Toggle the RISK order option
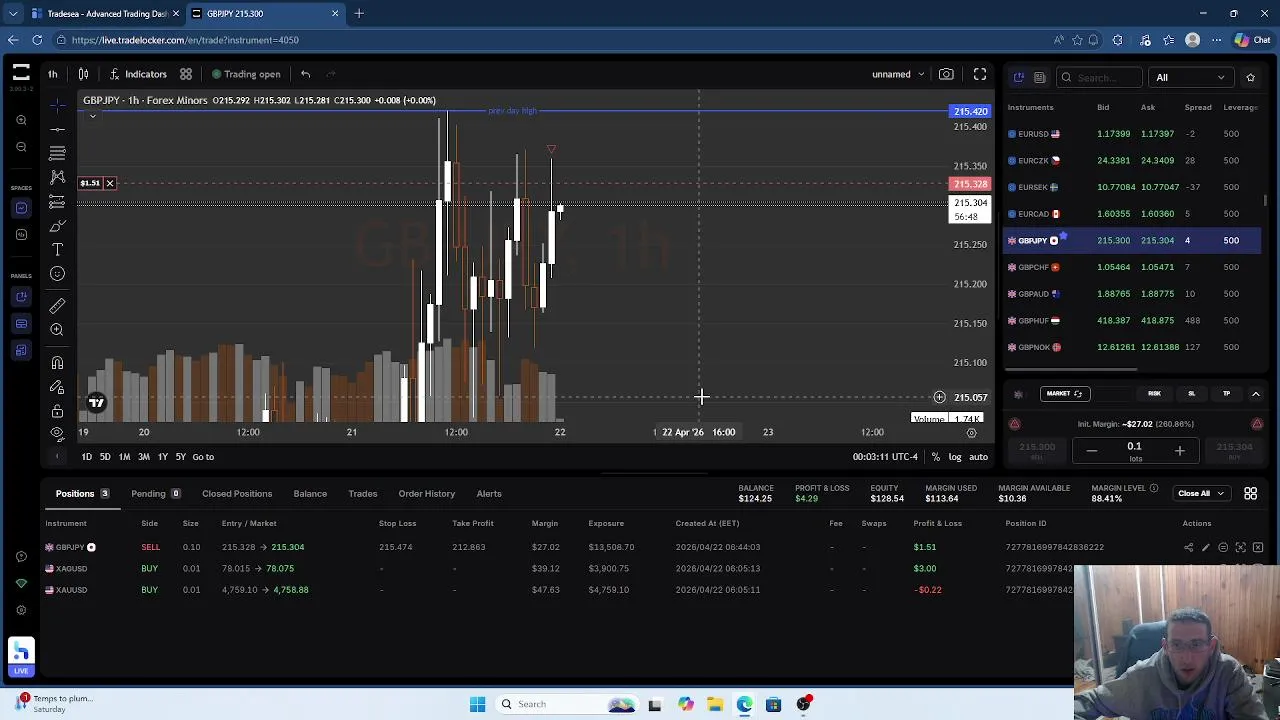Viewport: 1280px width, 720px height. coord(1154,394)
